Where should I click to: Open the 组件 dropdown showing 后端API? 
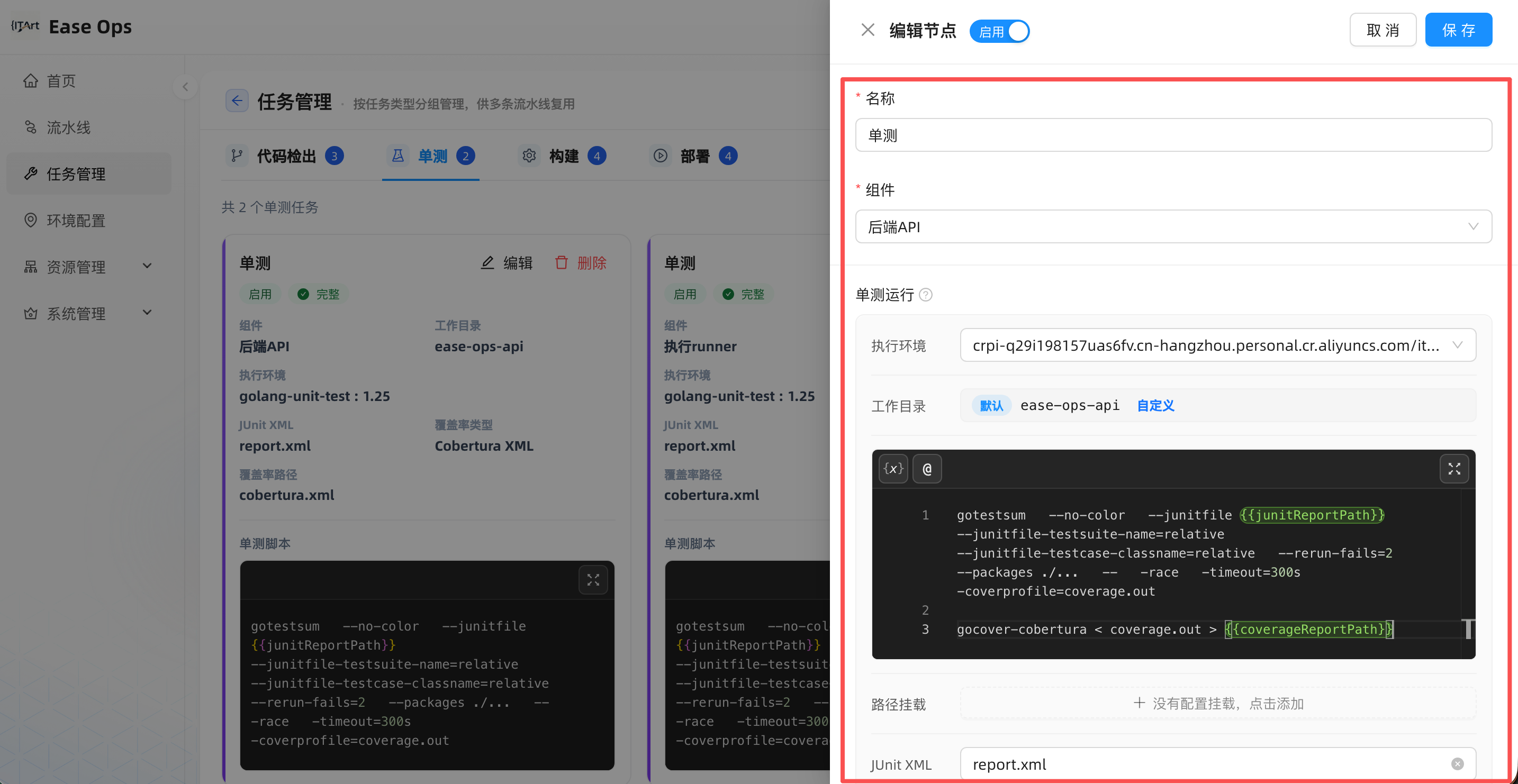tap(1173, 227)
